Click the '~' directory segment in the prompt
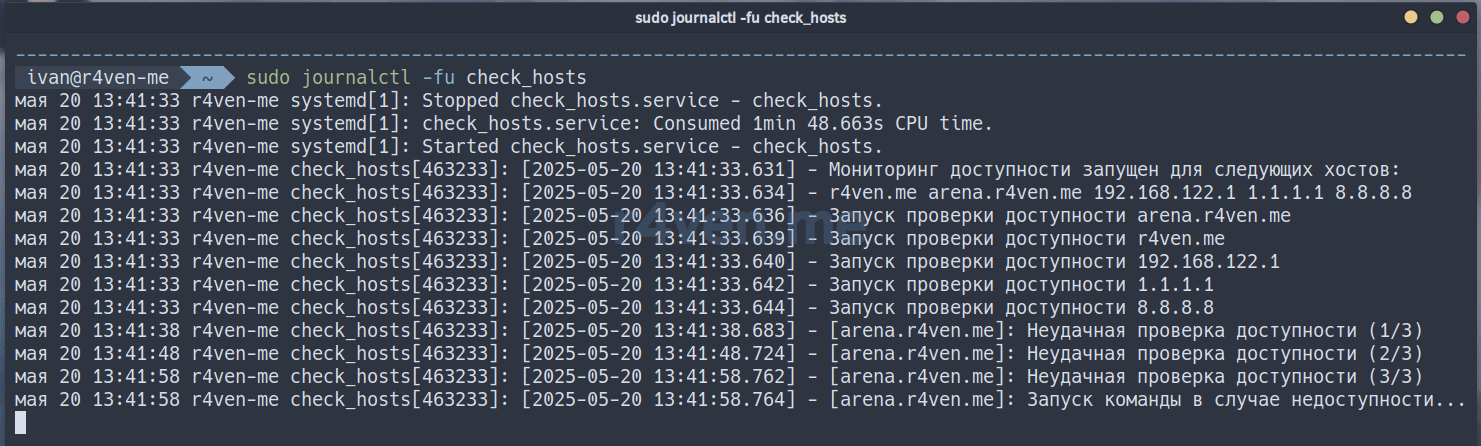The height and width of the screenshot is (446, 1481). (207, 77)
